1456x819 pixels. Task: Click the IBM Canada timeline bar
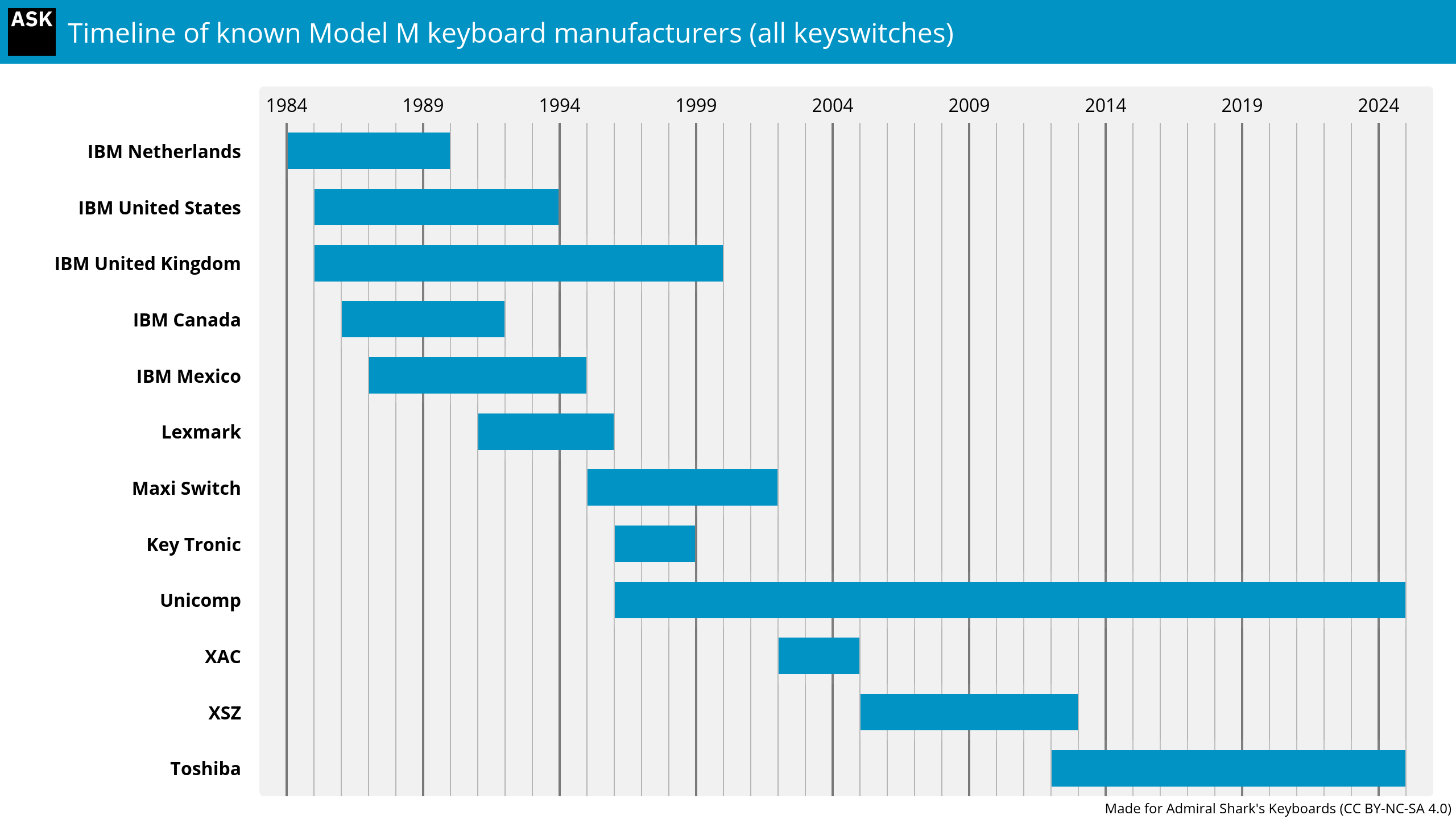tap(423, 319)
